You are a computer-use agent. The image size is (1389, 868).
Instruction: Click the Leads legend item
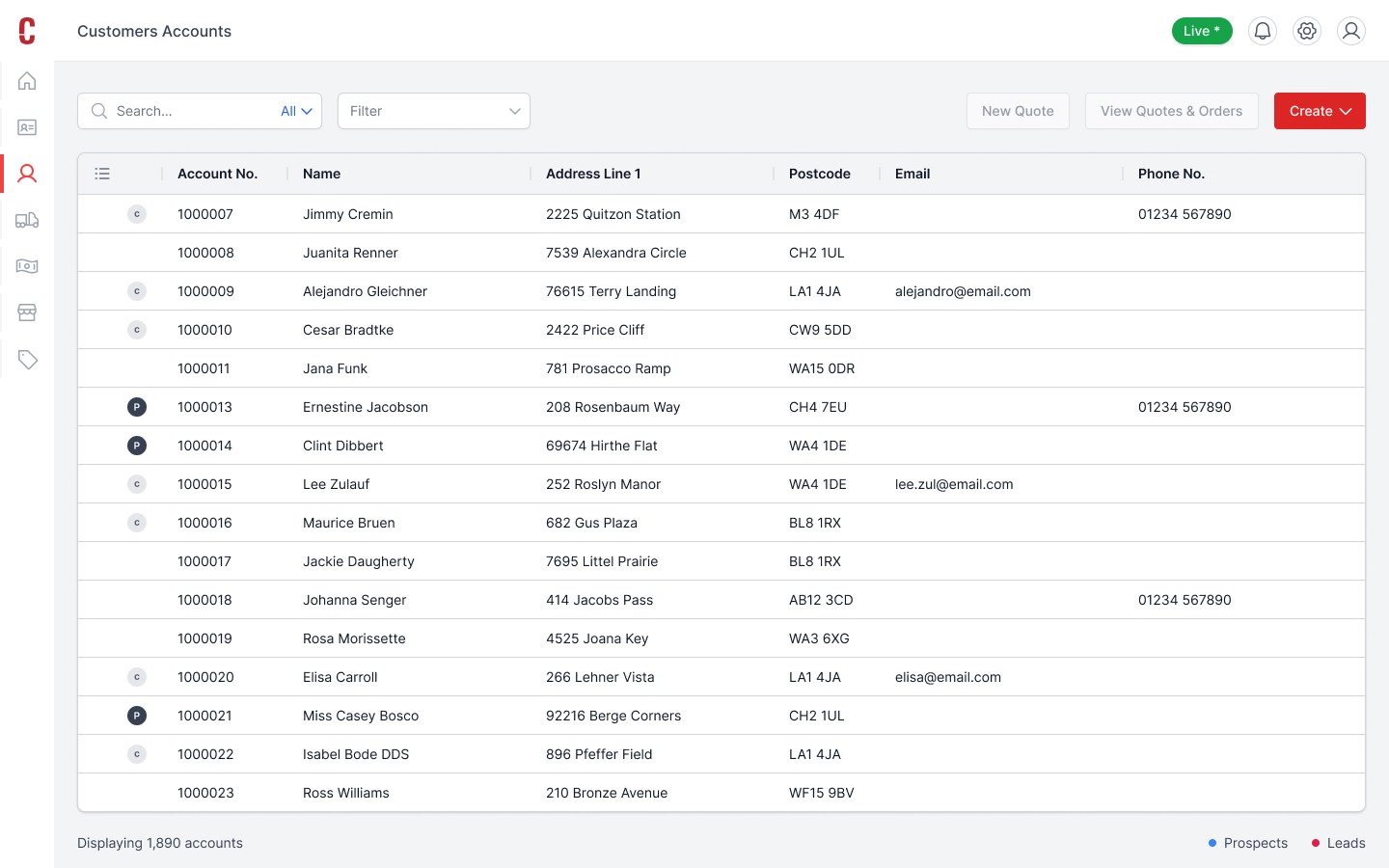tap(1338, 843)
